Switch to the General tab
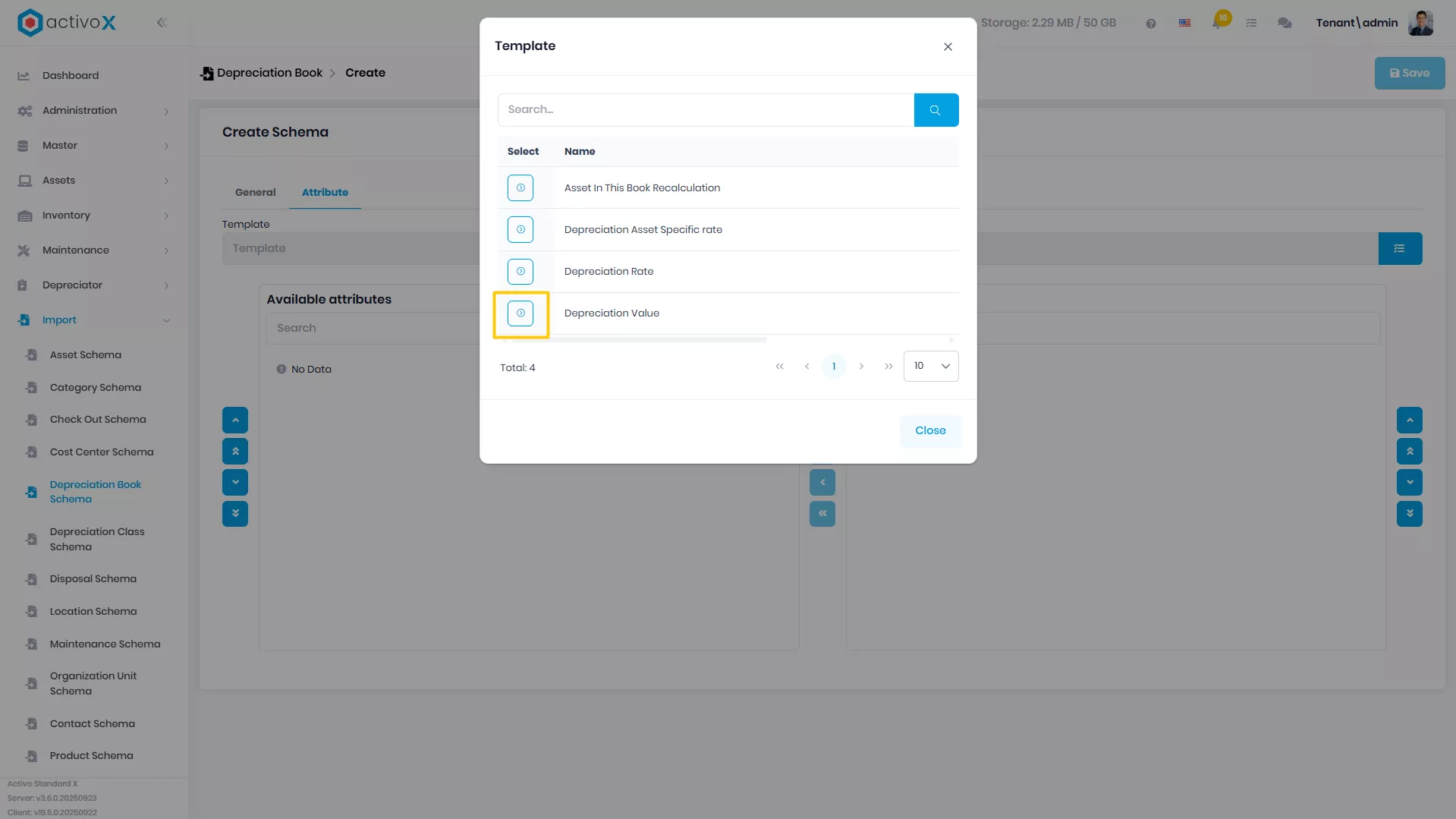This screenshot has height=819, width=1456. click(x=256, y=193)
